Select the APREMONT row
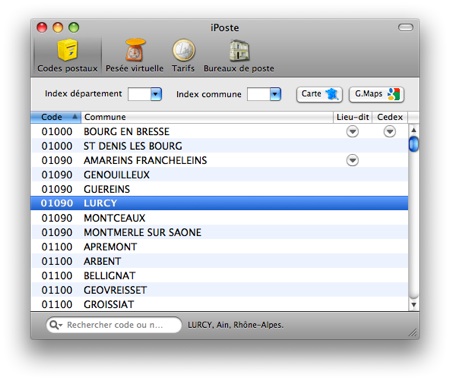Screen dimensions: 450x381 219,247
